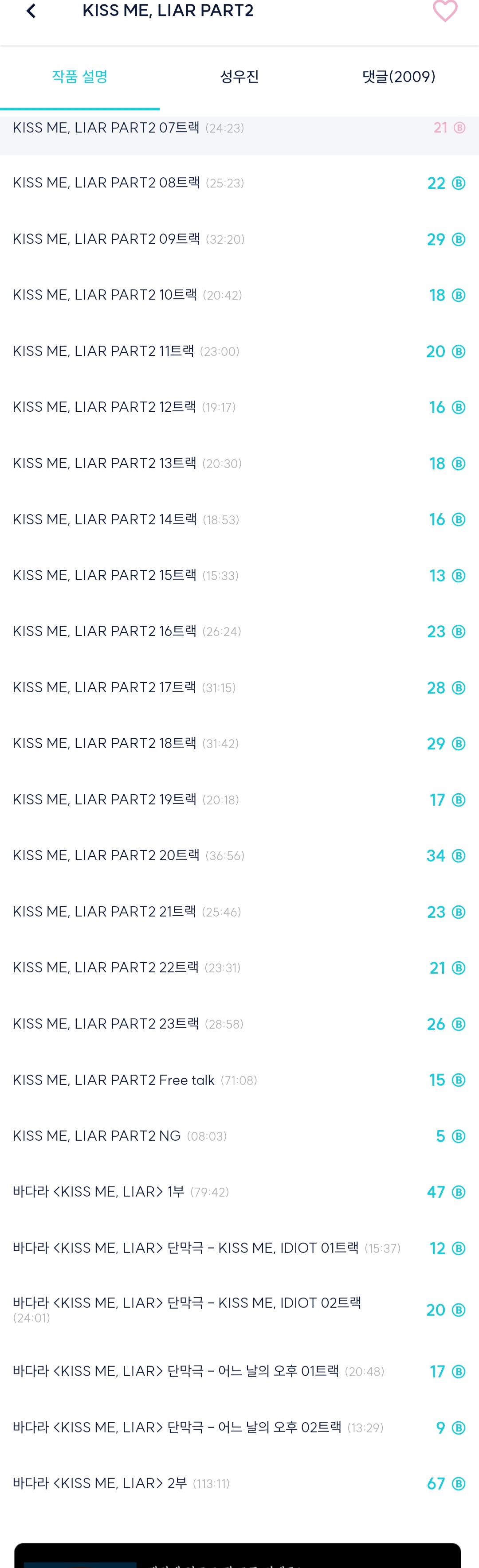Tap coin icon for 바다라 2부 priced 67
This screenshot has height=1568, width=479.
pyautogui.click(x=459, y=1483)
